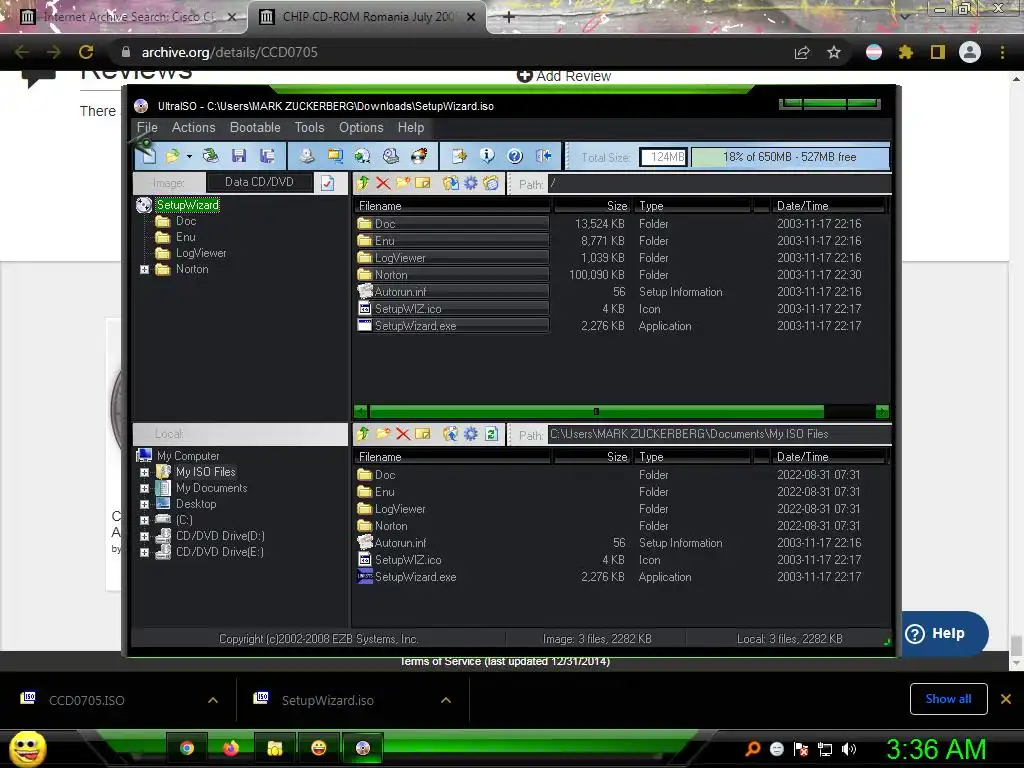Select the SetupWizard root in image tree
Screen dimensions: 1024x768
187,204
